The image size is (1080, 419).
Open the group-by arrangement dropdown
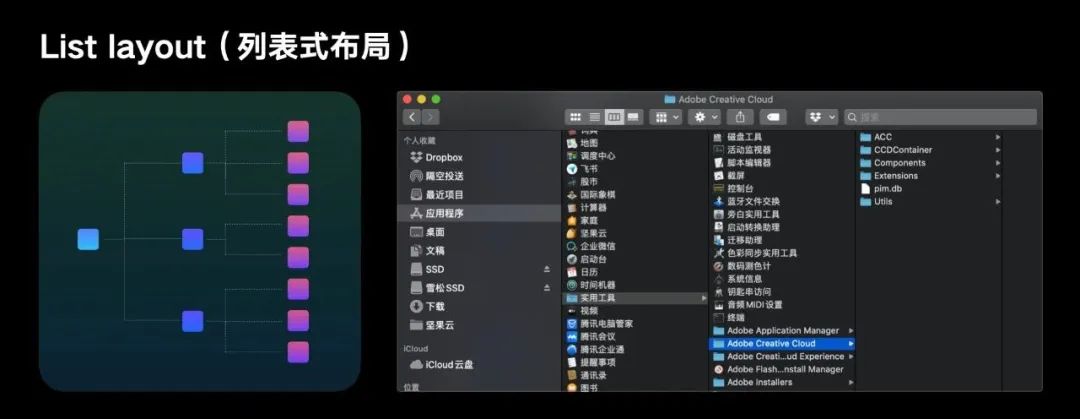tap(665, 117)
